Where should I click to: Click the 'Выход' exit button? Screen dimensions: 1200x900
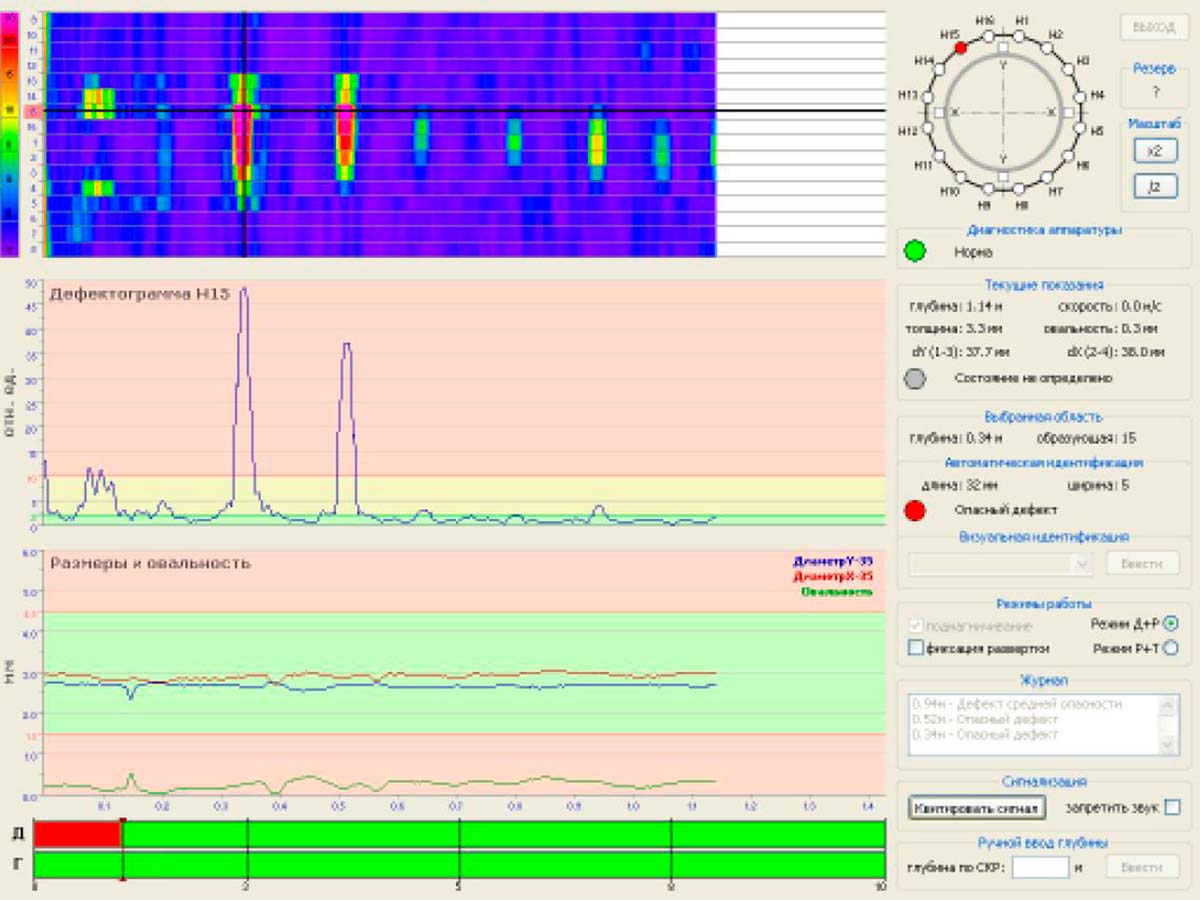(x=1154, y=28)
